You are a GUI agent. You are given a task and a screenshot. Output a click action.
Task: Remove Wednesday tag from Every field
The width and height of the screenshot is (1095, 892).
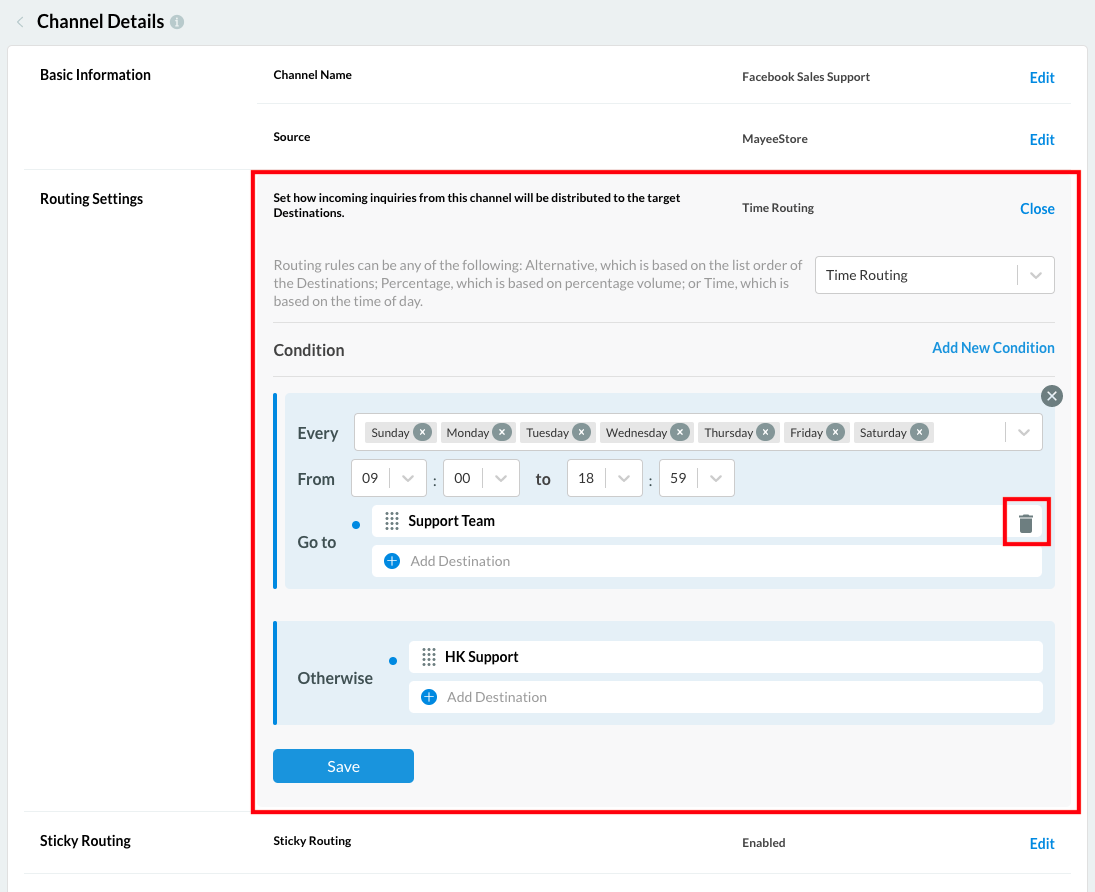click(x=679, y=432)
